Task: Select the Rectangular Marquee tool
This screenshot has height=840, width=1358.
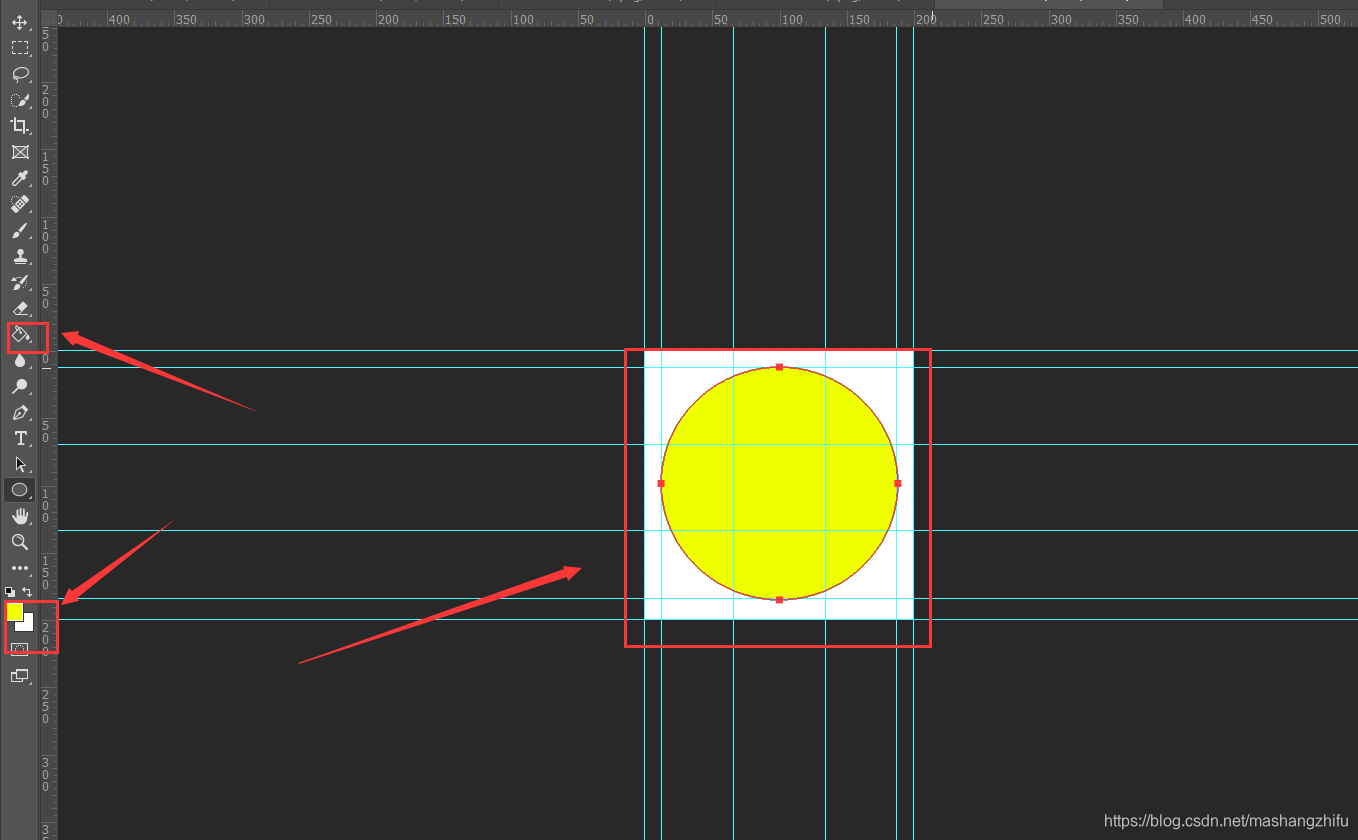Action: (x=19, y=48)
